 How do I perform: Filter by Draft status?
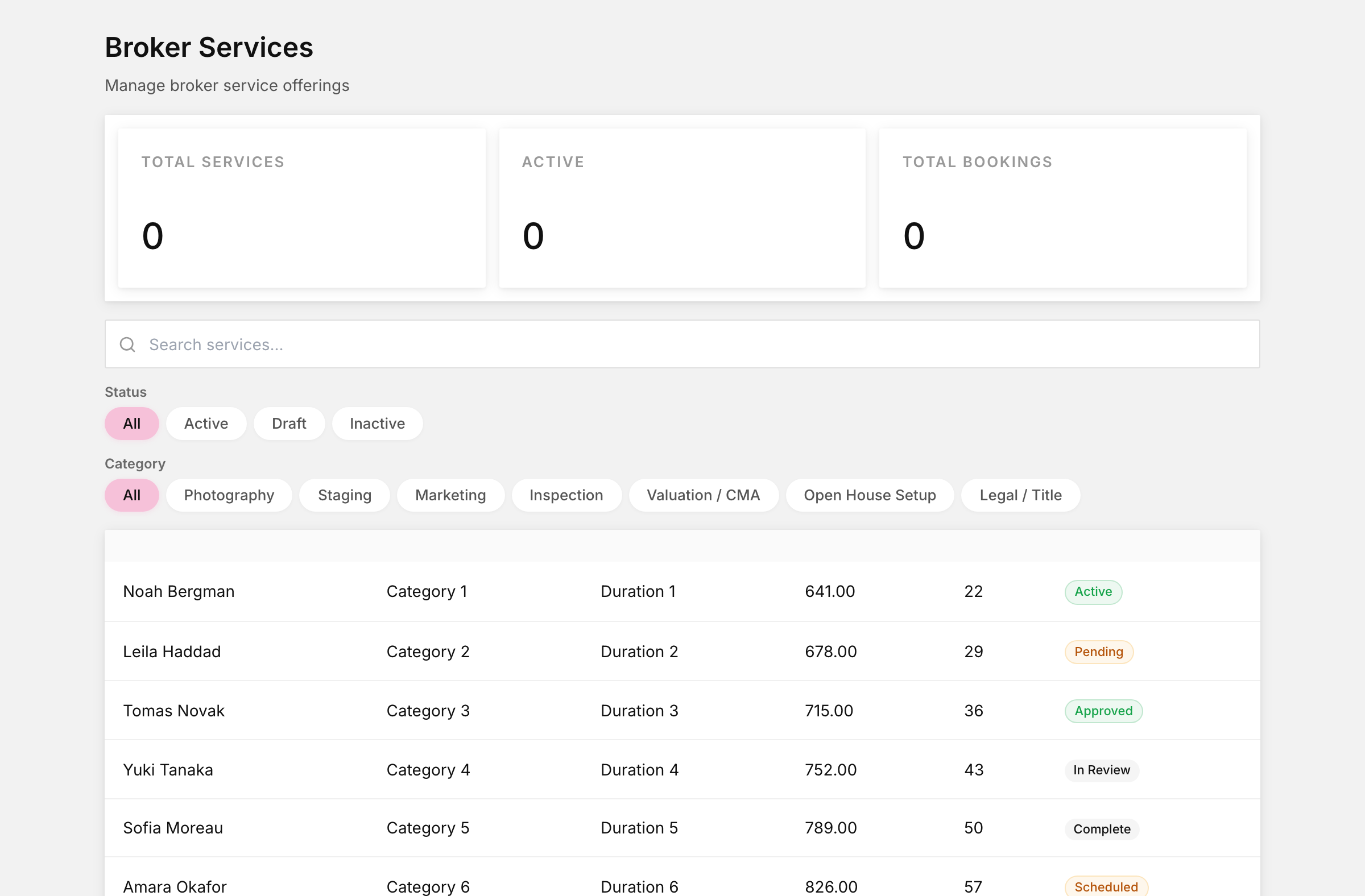pyautogui.click(x=289, y=424)
